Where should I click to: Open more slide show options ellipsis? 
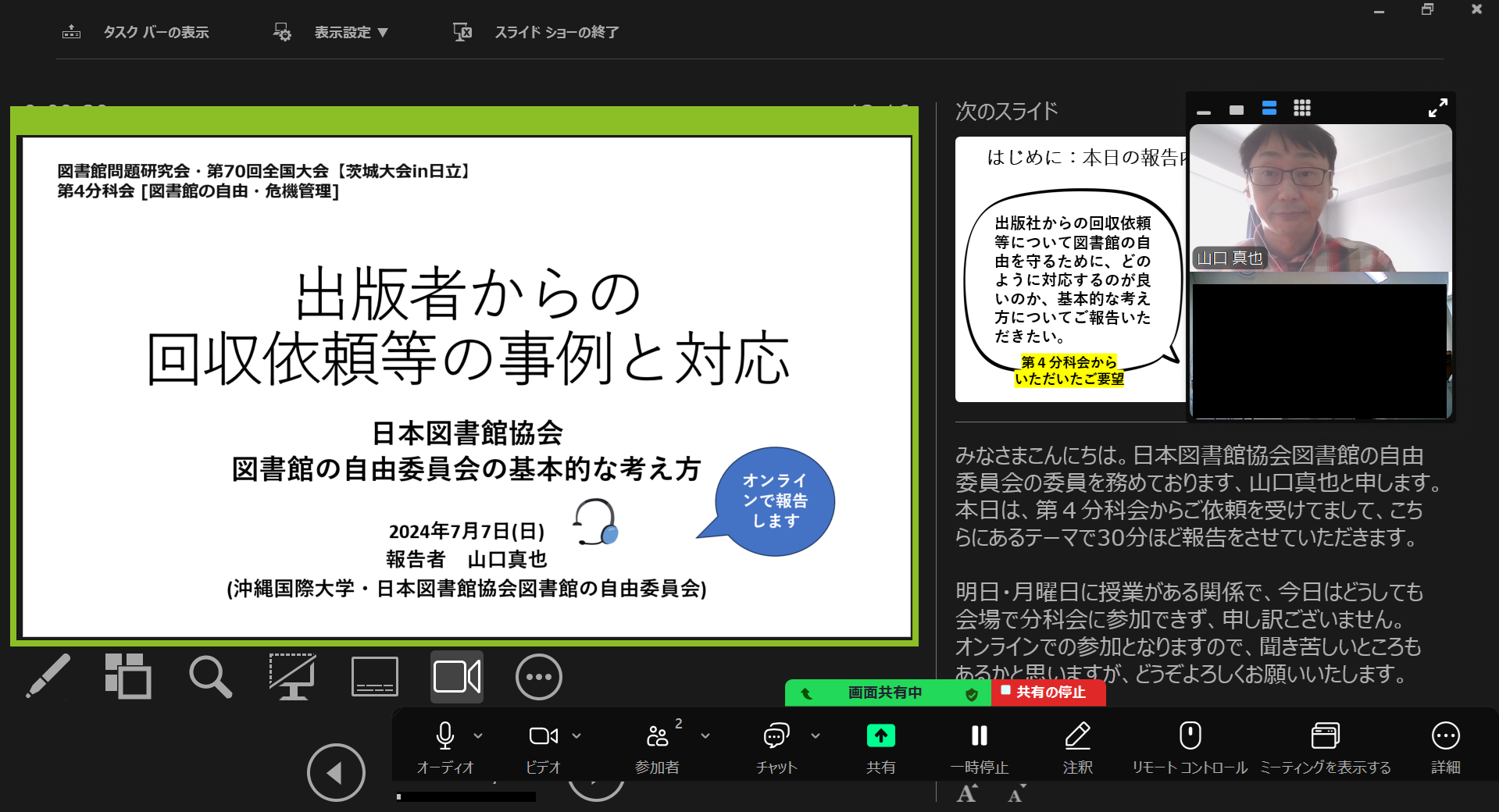[x=538, y=676]
